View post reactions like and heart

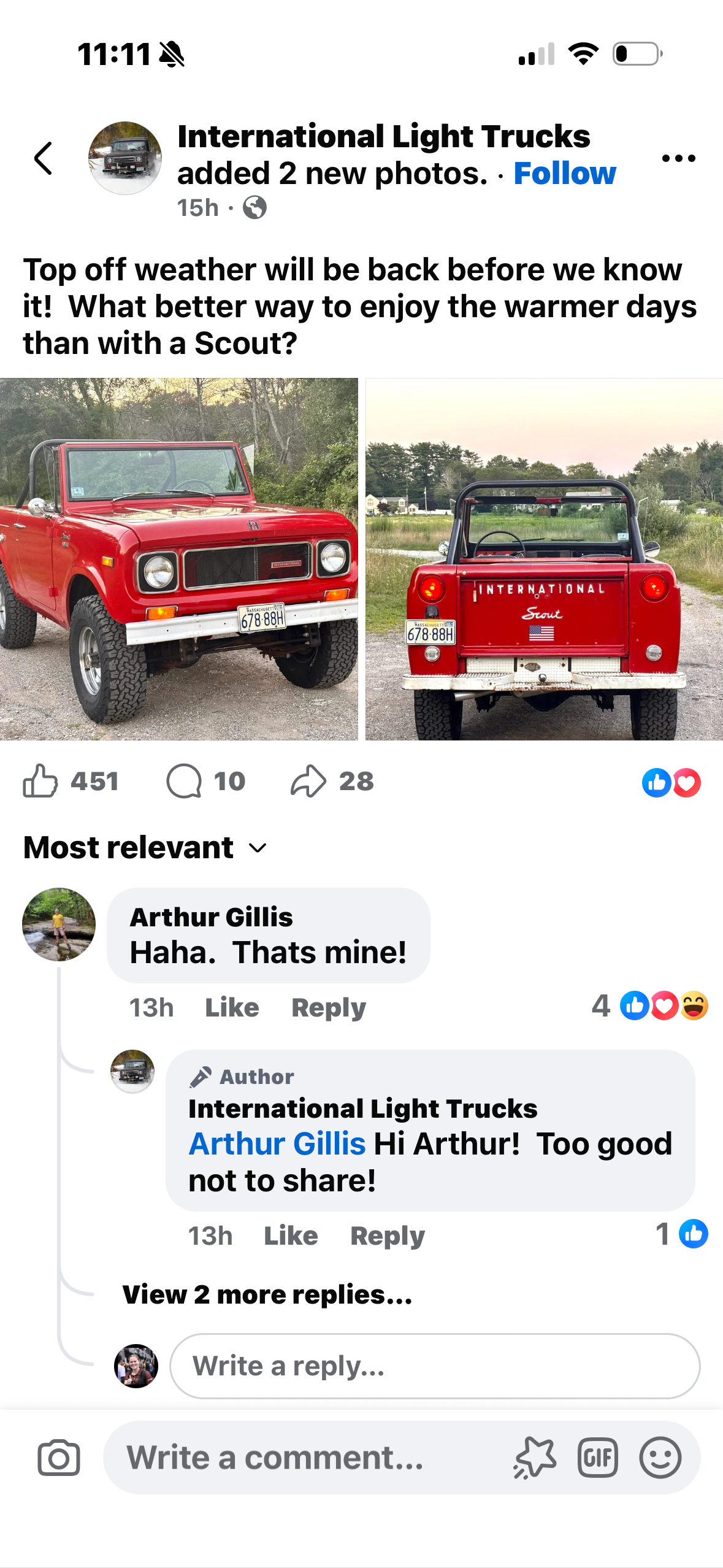click(671, 783)
